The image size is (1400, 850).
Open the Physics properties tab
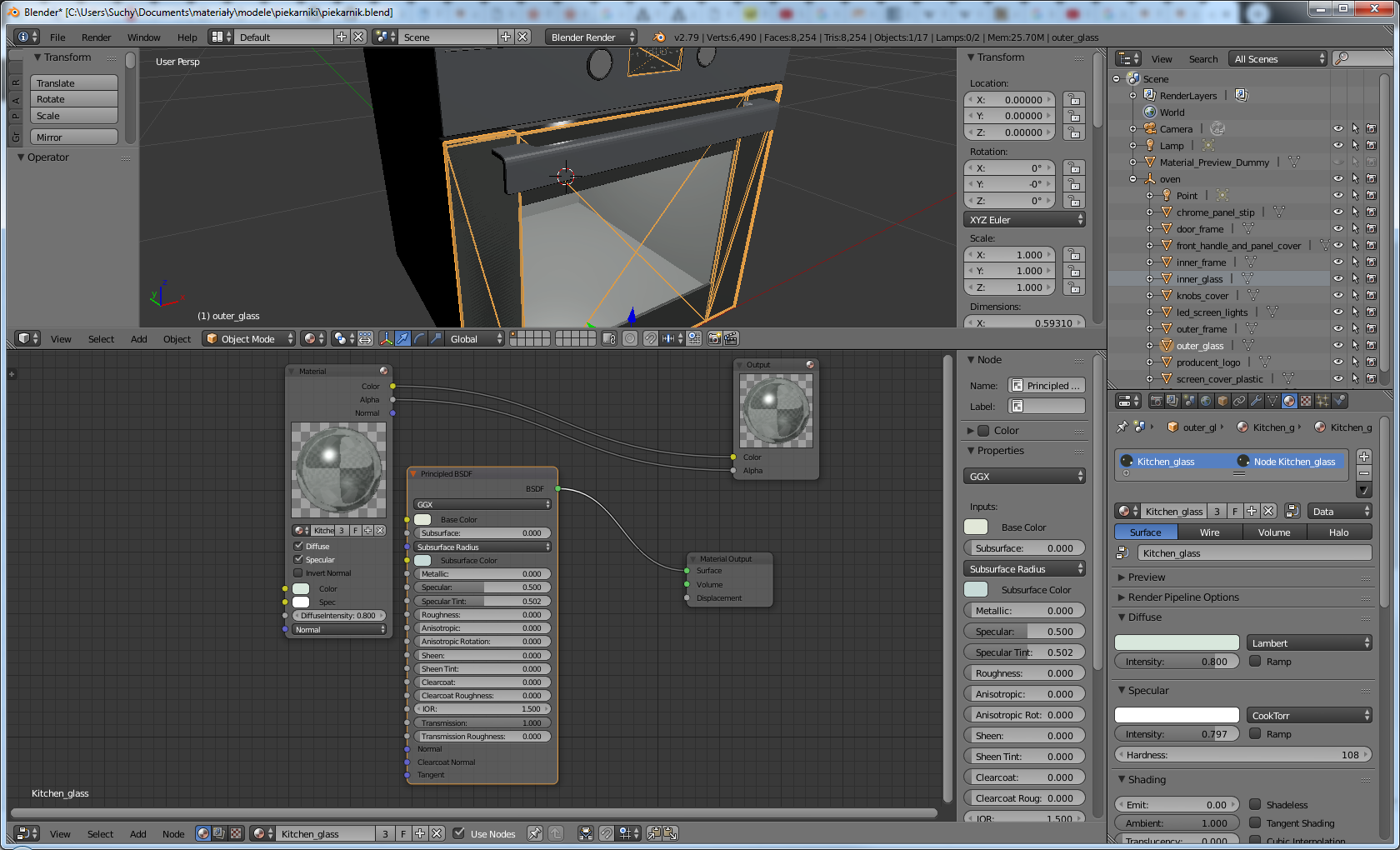[x=1339, y=401]
